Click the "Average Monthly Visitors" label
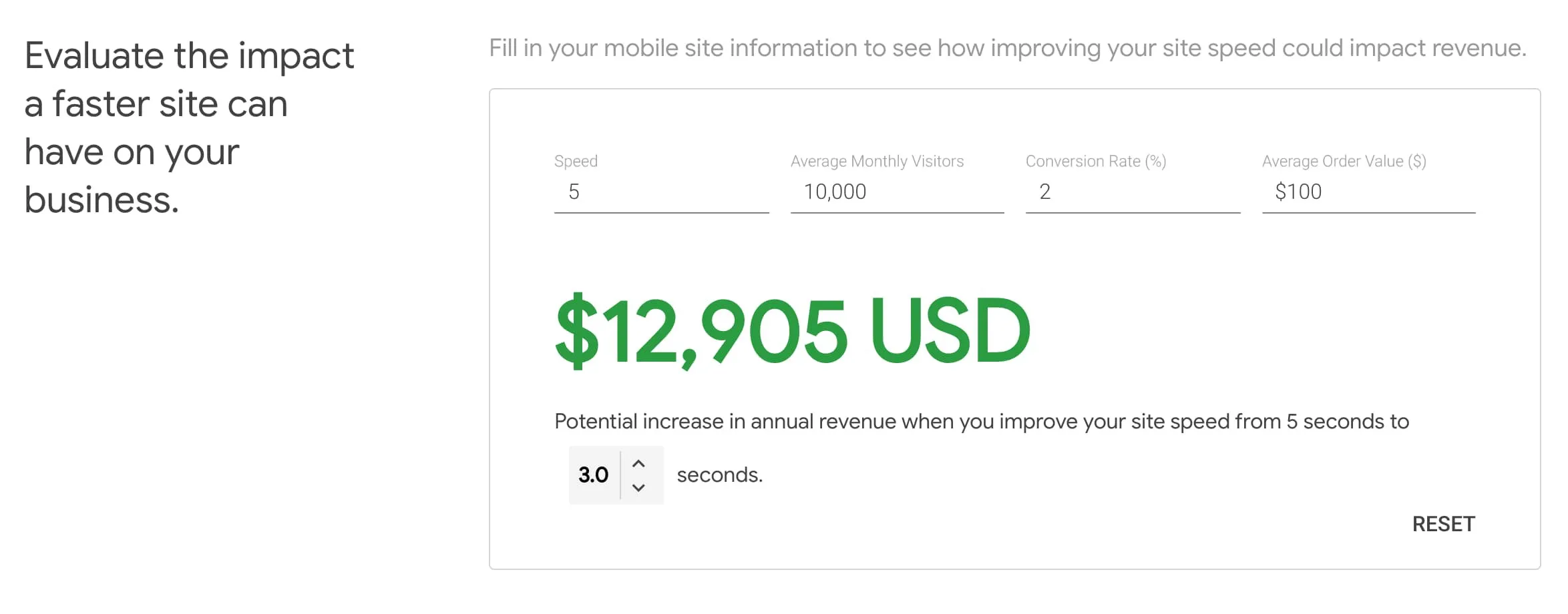 [x=877, y=162]
